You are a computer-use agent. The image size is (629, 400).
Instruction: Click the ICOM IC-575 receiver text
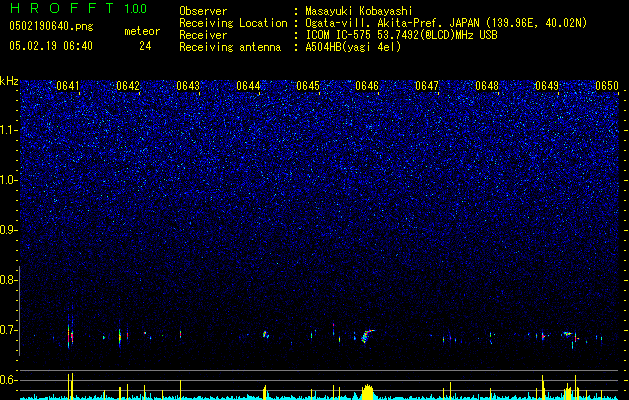[x=401, y=35]
